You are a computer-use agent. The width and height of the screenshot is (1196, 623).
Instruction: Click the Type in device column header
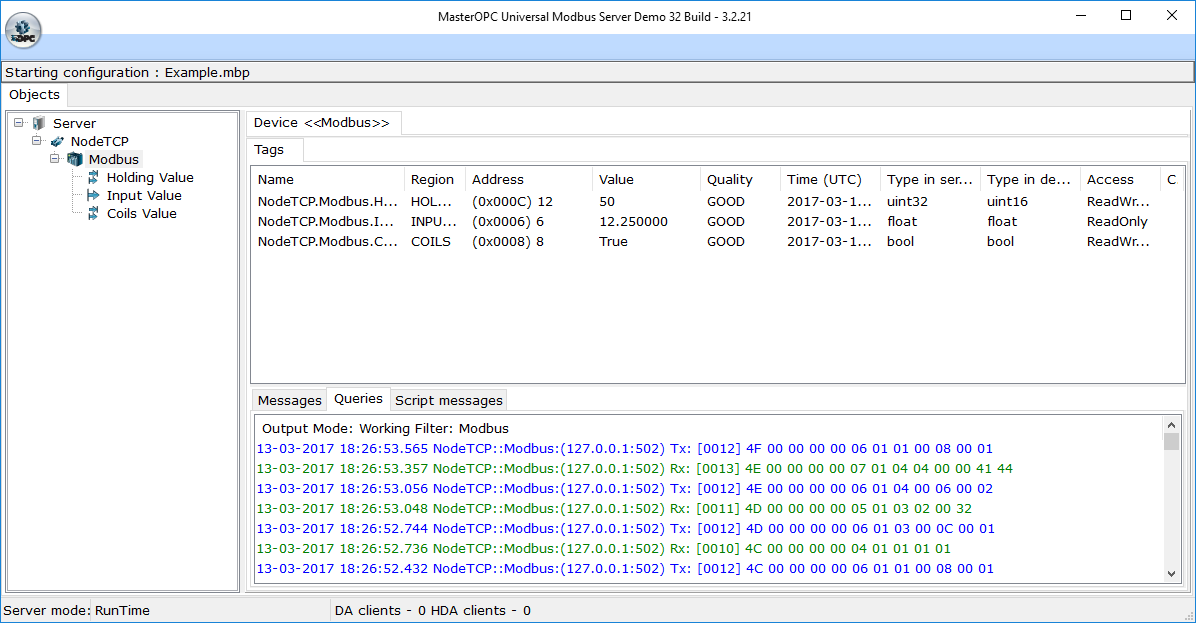click(1030, 179)
